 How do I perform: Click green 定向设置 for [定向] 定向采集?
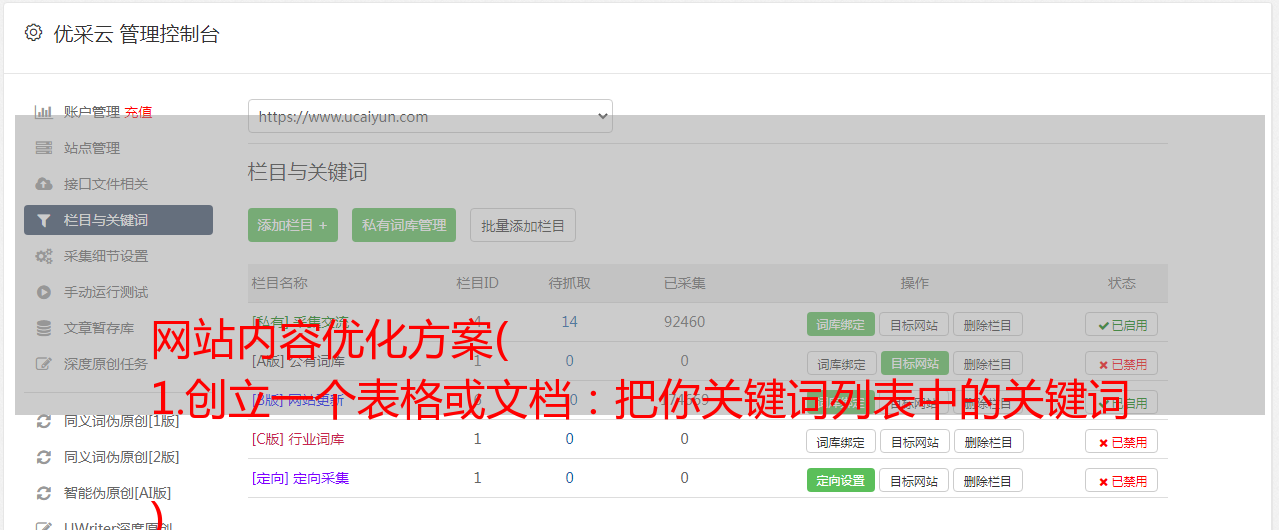click(841, 480)
